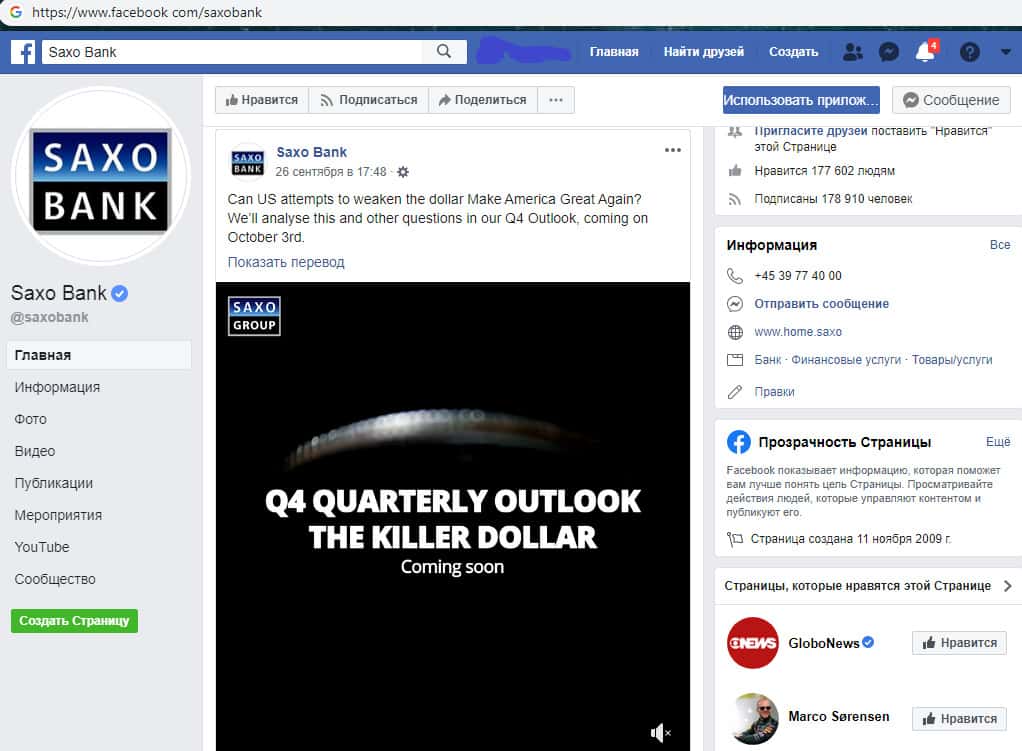Open account dropdown arrow in top bar

pyautogui.click(x=1005, y=52)
